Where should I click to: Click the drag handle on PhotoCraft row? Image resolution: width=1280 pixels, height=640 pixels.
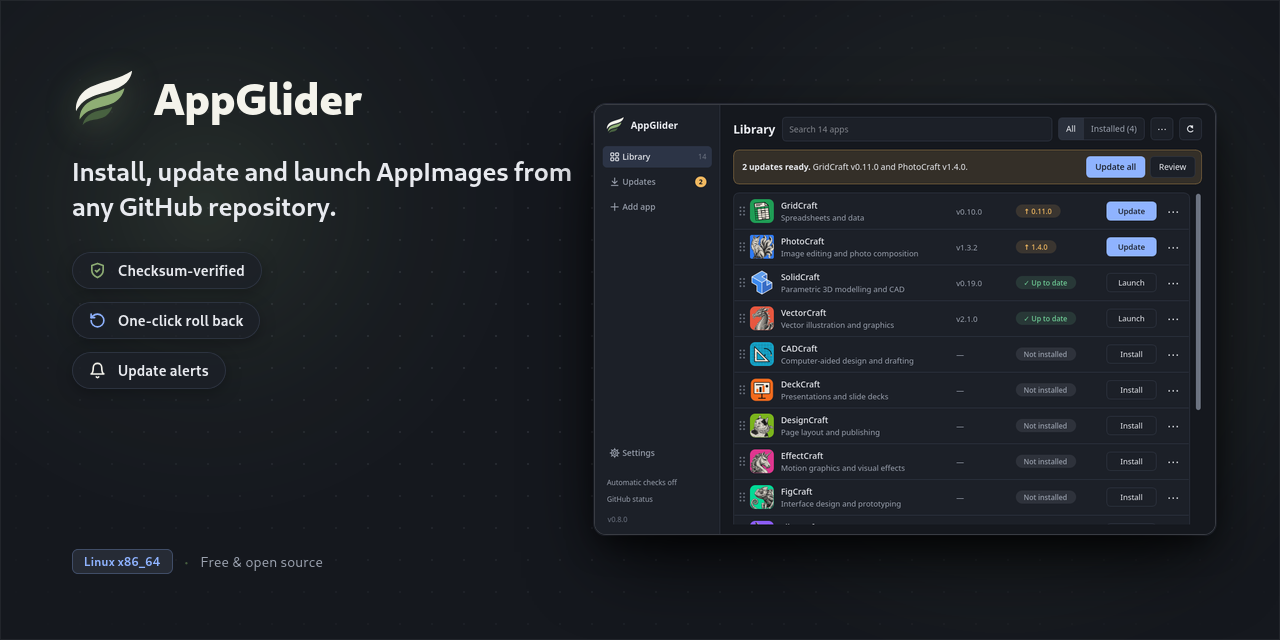click(x=742, y=247)
